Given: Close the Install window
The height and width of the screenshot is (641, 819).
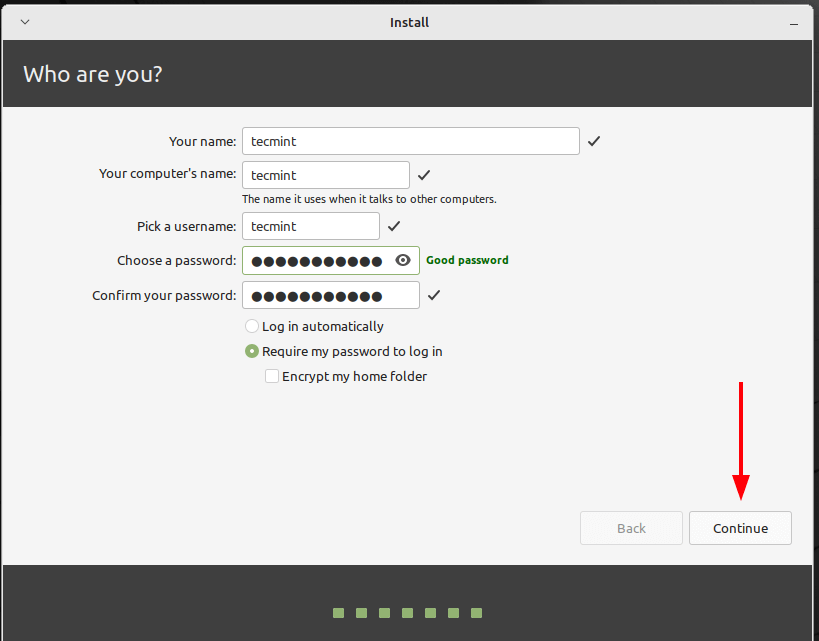Looking at the screenshot, I should (793, 22).
